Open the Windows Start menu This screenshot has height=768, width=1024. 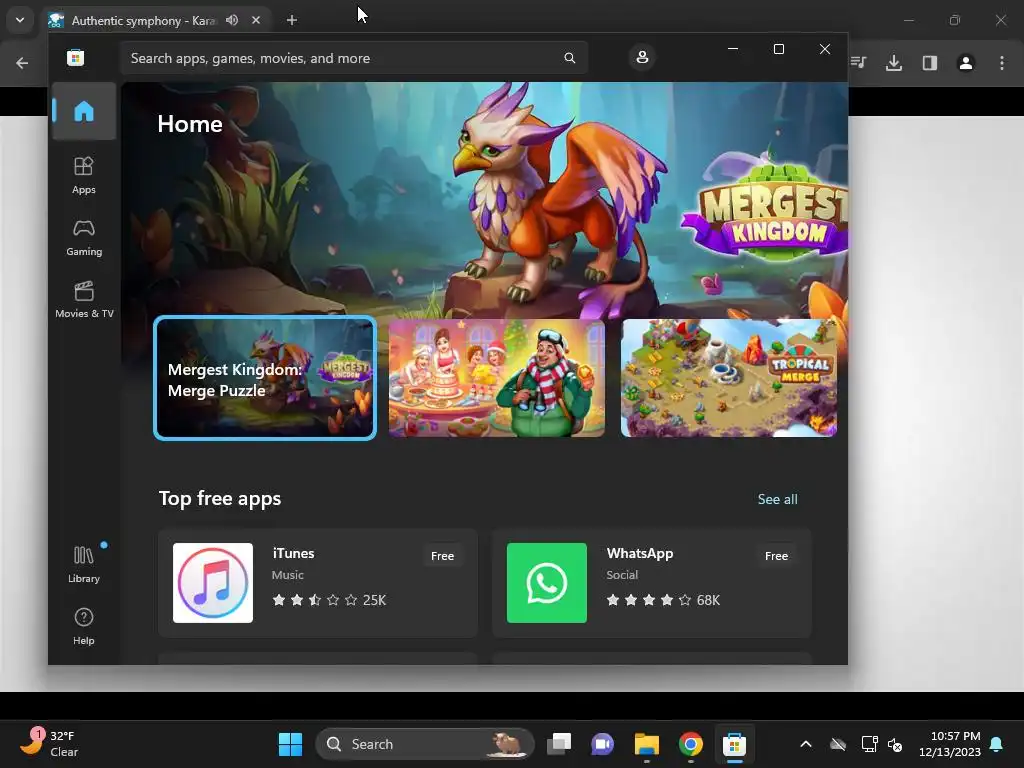(x=290, y=744)
